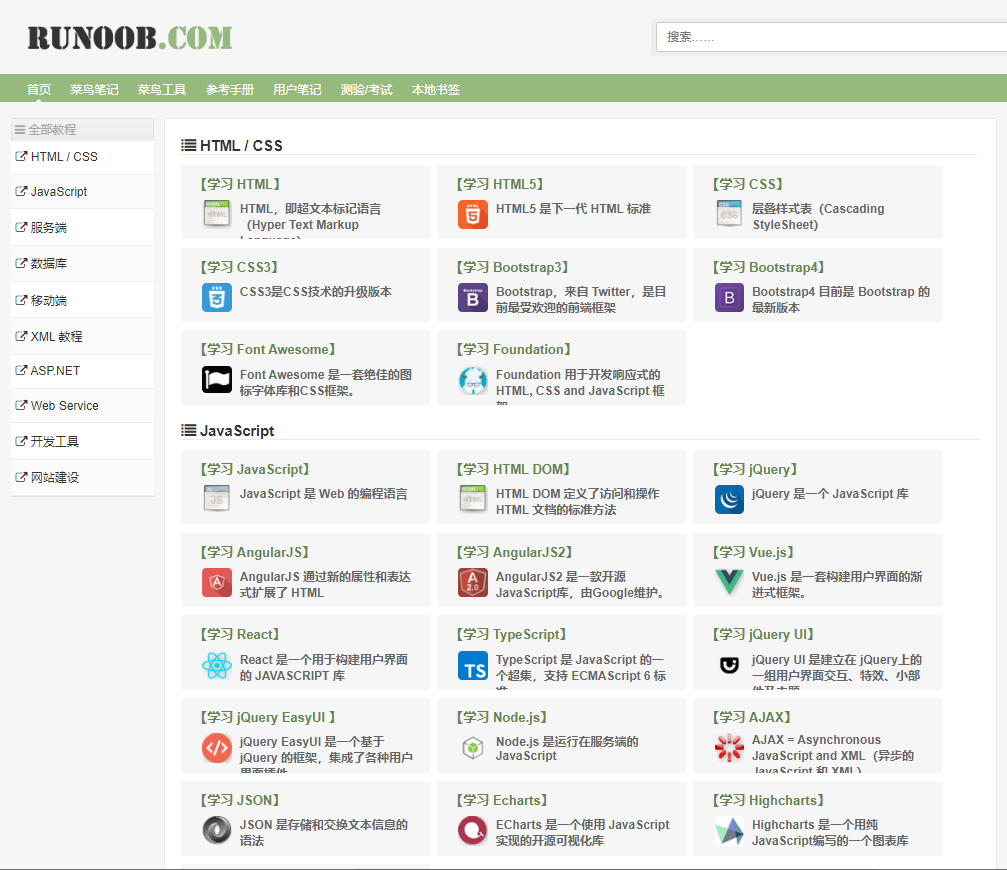Open JavaScript in the sidebar

click(x=82, y=191)
